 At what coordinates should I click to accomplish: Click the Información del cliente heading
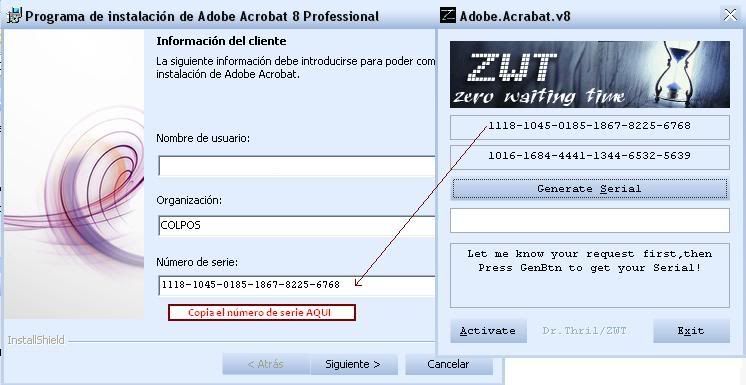tap(221, 41)
